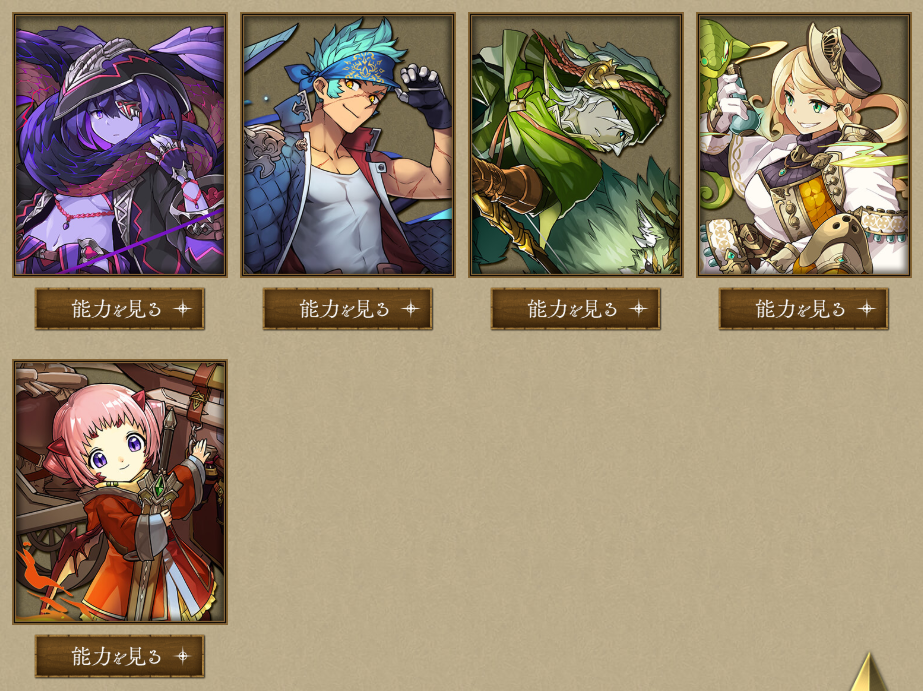Open the pink-haired horned girl card
923x691 pixels.
[x=120, y=492]
